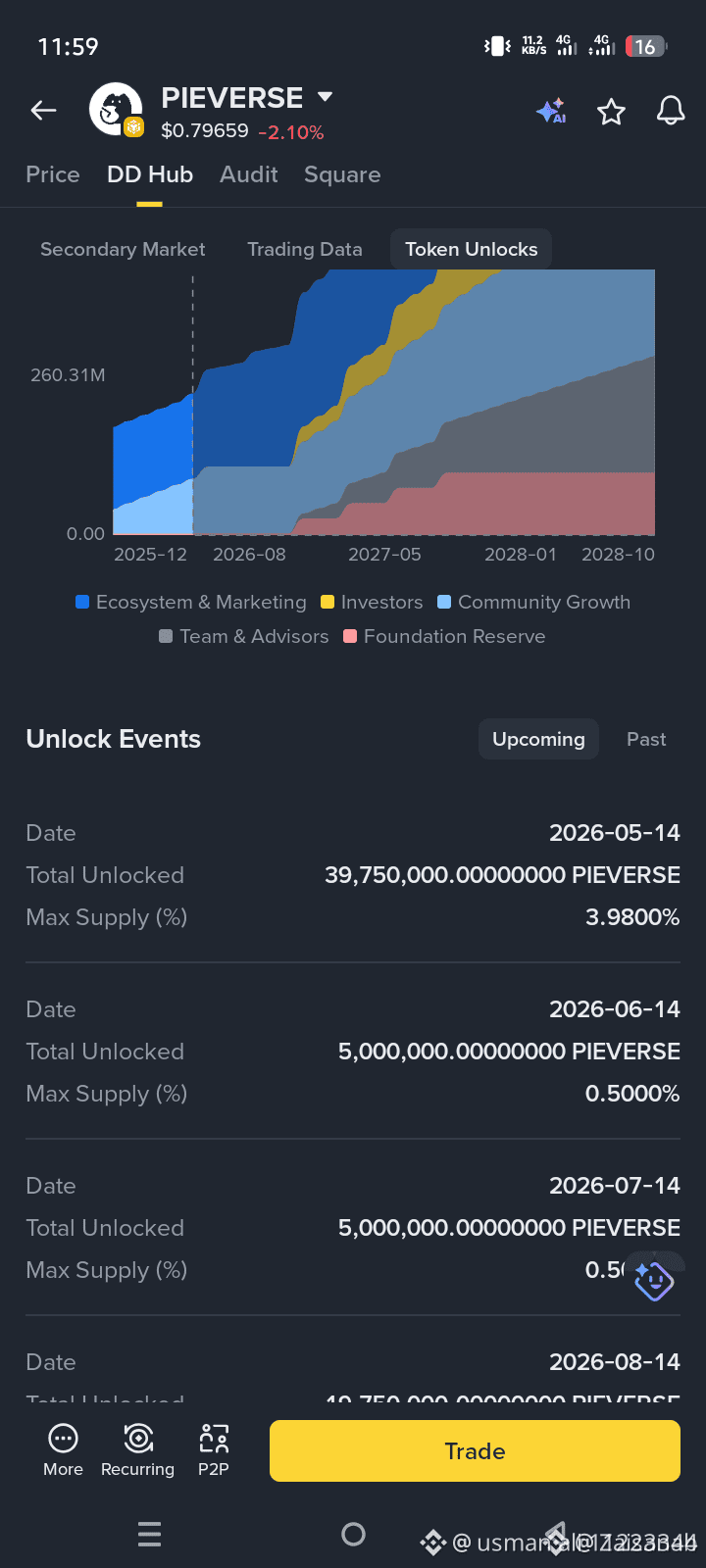Toggle Foundation Reserve legend series
Screen dimensions: 706x1568
444,636
